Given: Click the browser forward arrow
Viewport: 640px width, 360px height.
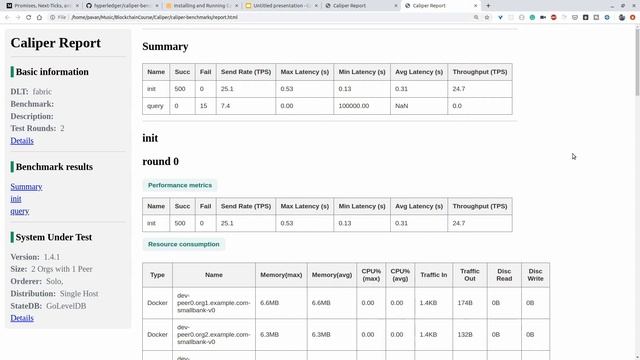Looking at the screenshot, I should tap(18, 18).
